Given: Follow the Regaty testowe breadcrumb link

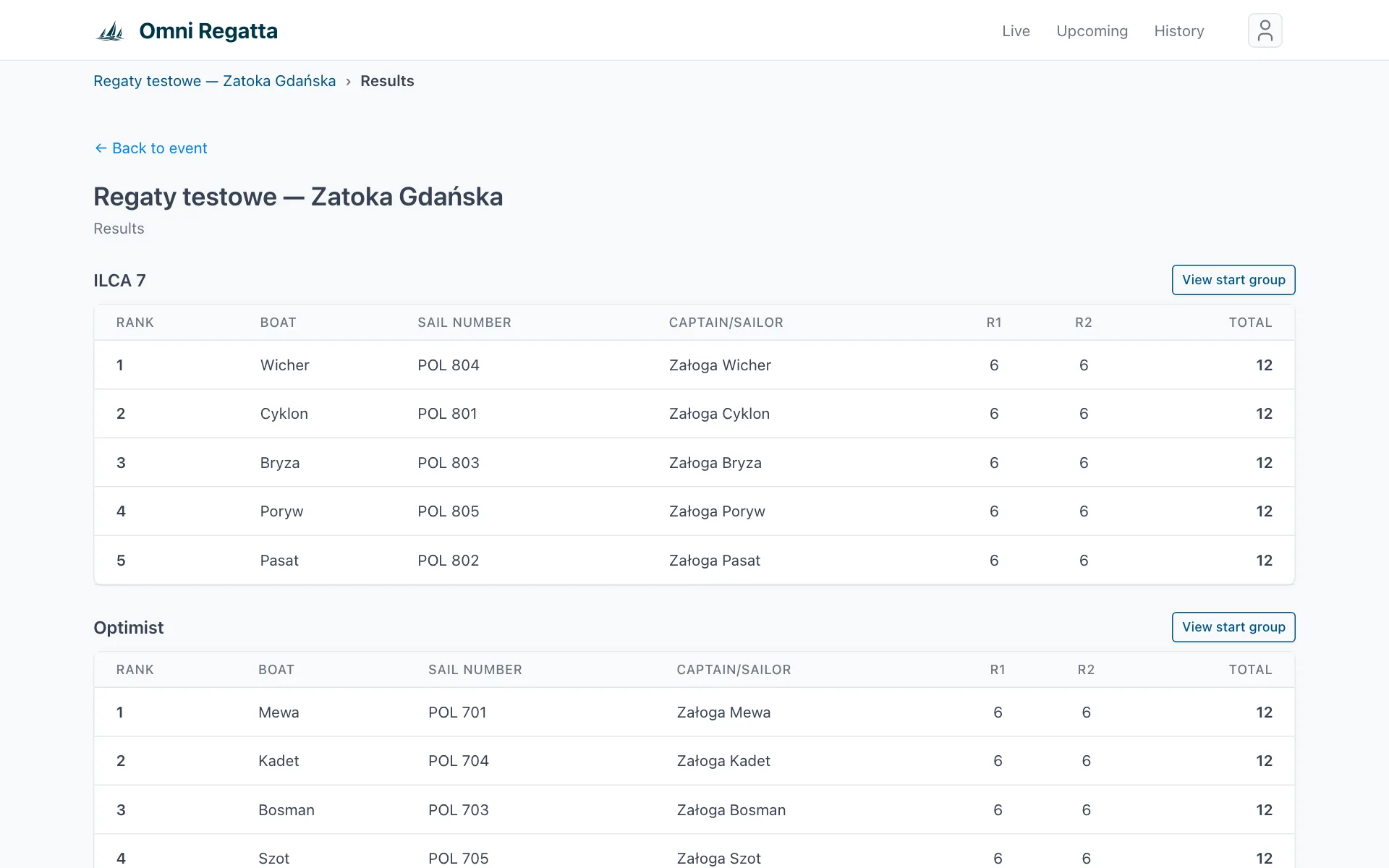Looking at the screenshot, I should pos(214,81).
